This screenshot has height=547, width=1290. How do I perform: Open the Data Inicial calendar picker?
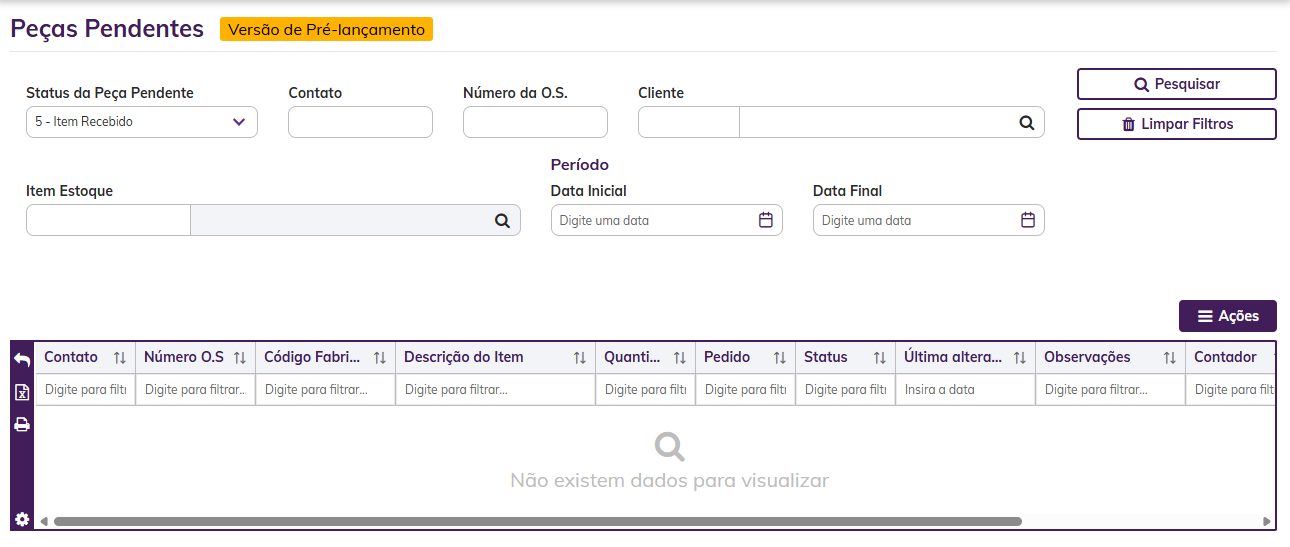[x=766, y=220]
